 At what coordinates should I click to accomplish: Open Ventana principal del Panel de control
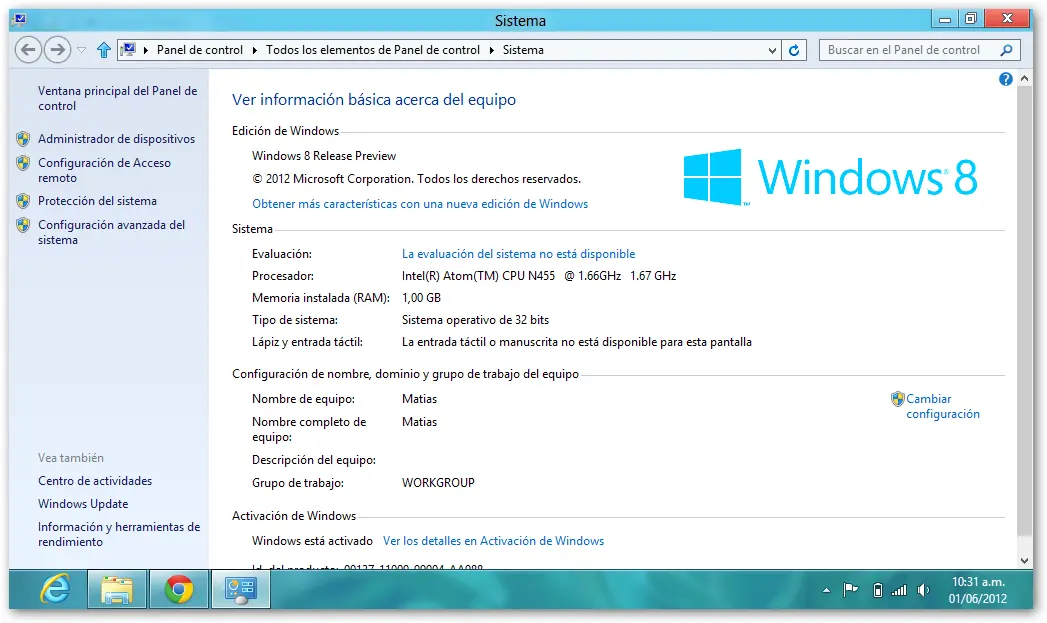(118, 98)
